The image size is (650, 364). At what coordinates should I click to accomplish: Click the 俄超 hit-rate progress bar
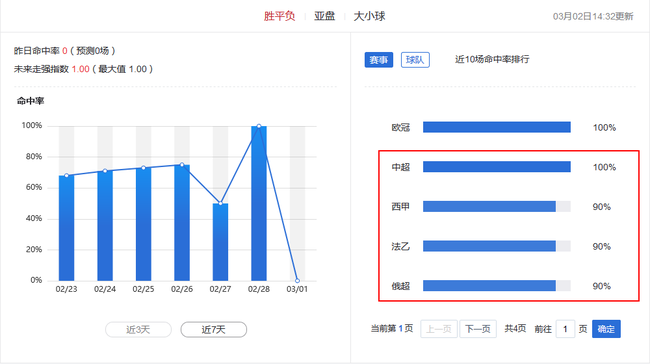click(x=497, y=286)
